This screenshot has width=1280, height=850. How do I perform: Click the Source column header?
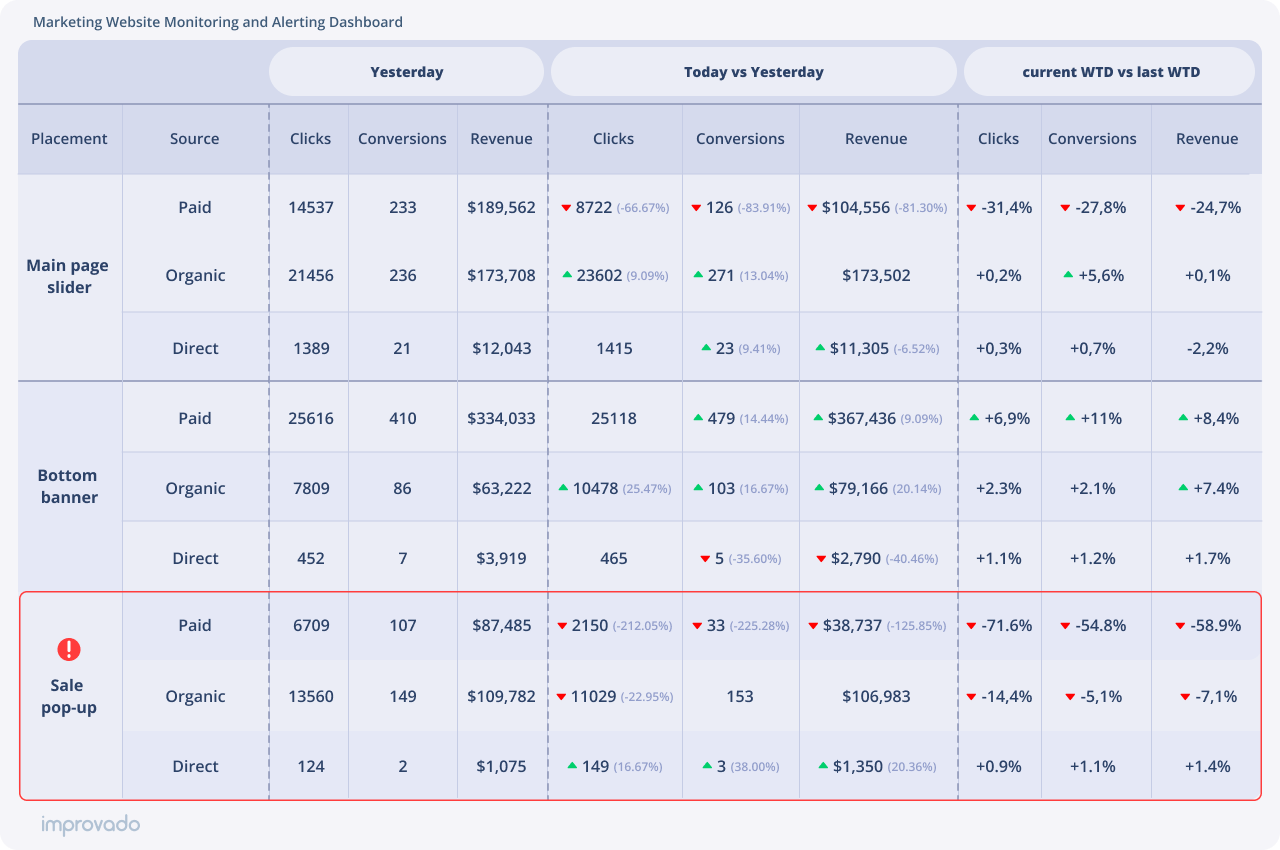pyautogui.click(x=194, y=139)
